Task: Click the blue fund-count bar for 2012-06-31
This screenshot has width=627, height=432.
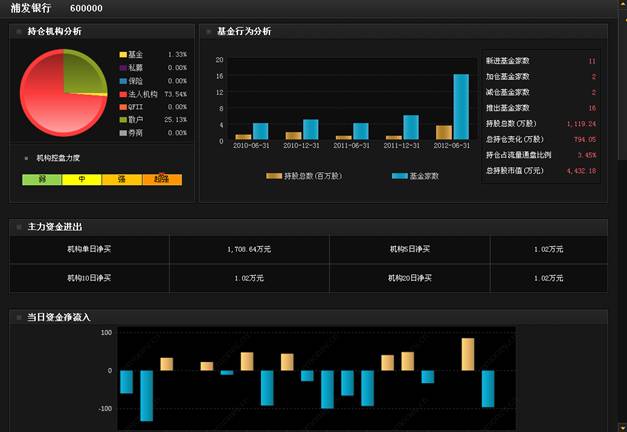Action: pyautogui.click(x=461, y=107)
